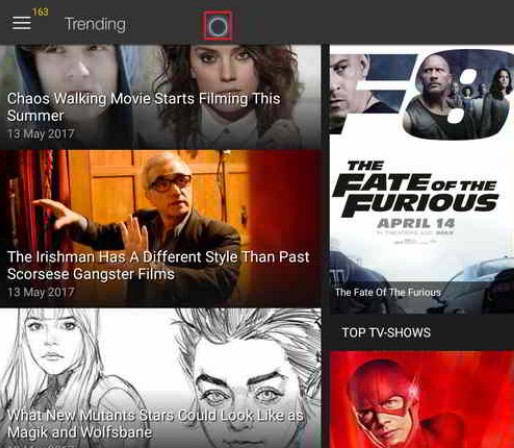The width and height of the screenshot is (514, 448).
Task: Open the Chaos Walking Movie article
Action: (x=160, y=97)
